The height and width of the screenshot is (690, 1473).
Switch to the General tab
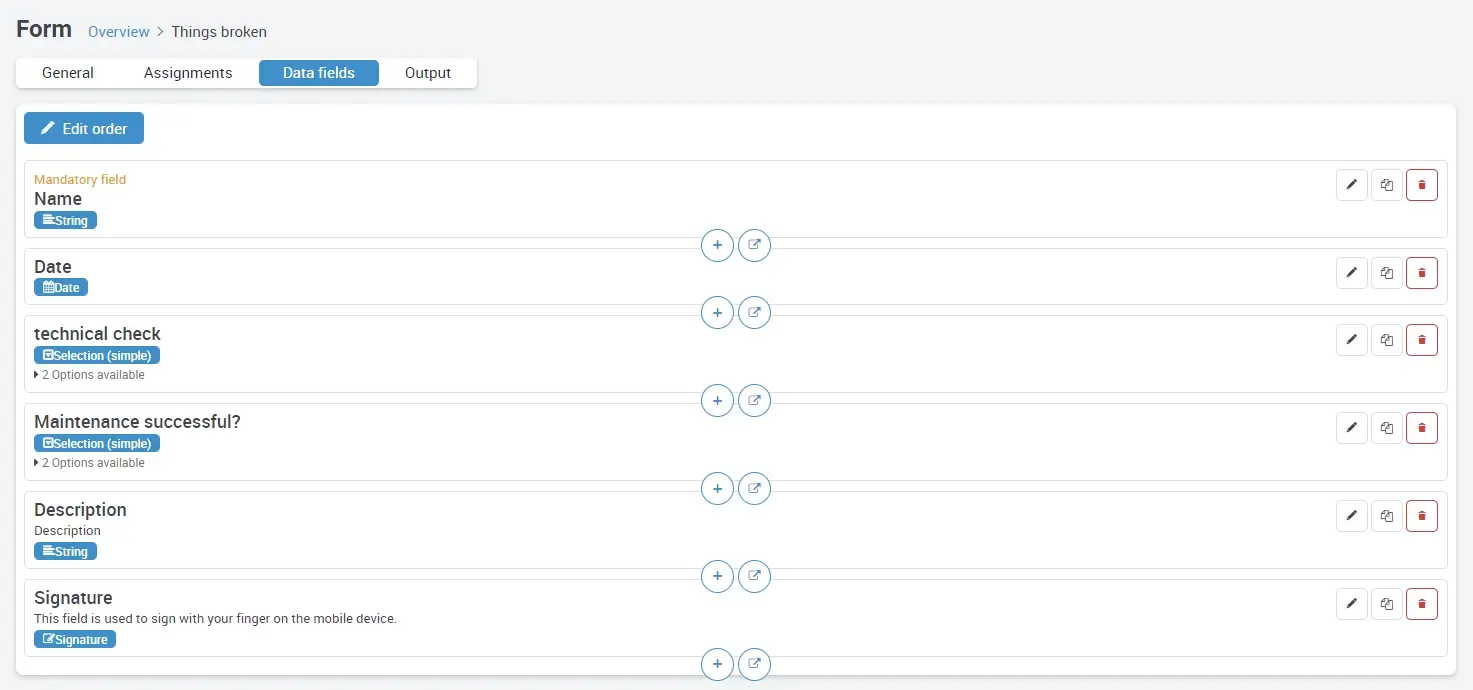coord(68,73)
